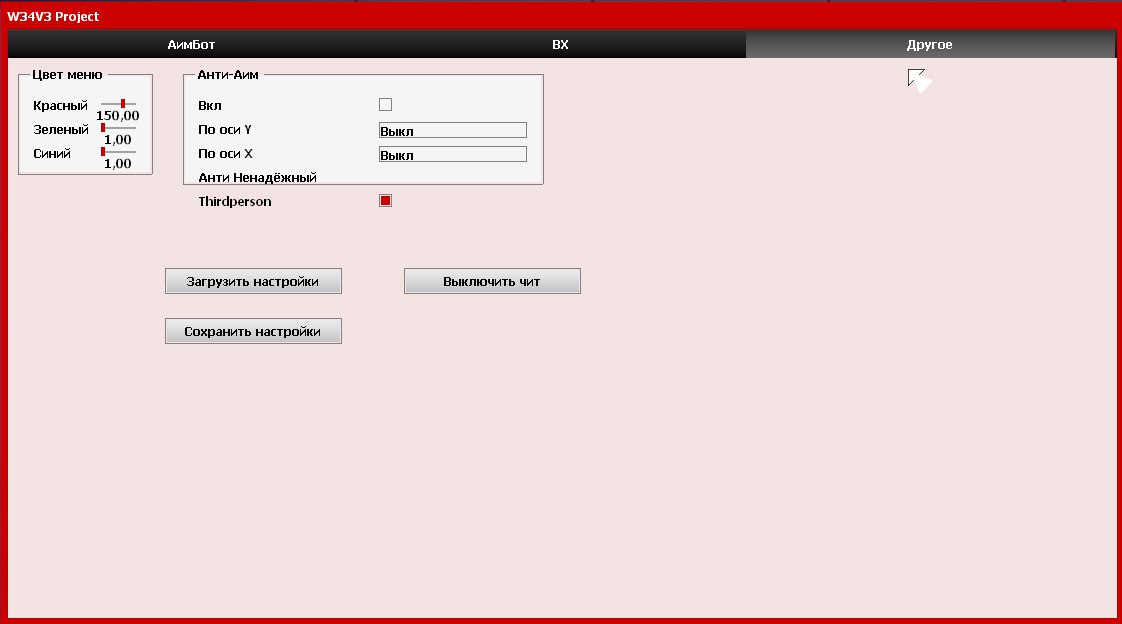Click the right end of Синий slider track
This screenshot has height=624, width=1122.
click(x=134, y=152)
